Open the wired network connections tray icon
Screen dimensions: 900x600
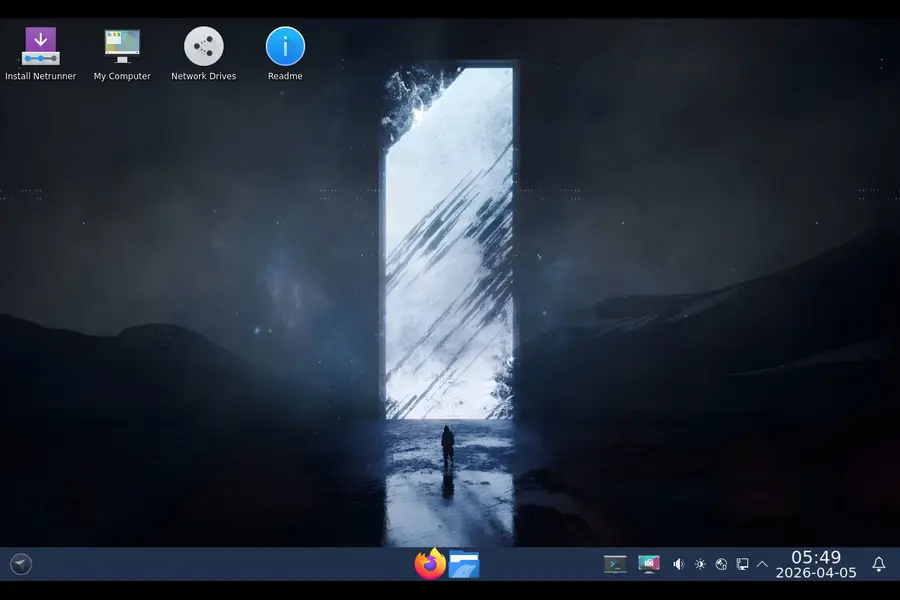(742, 564)
